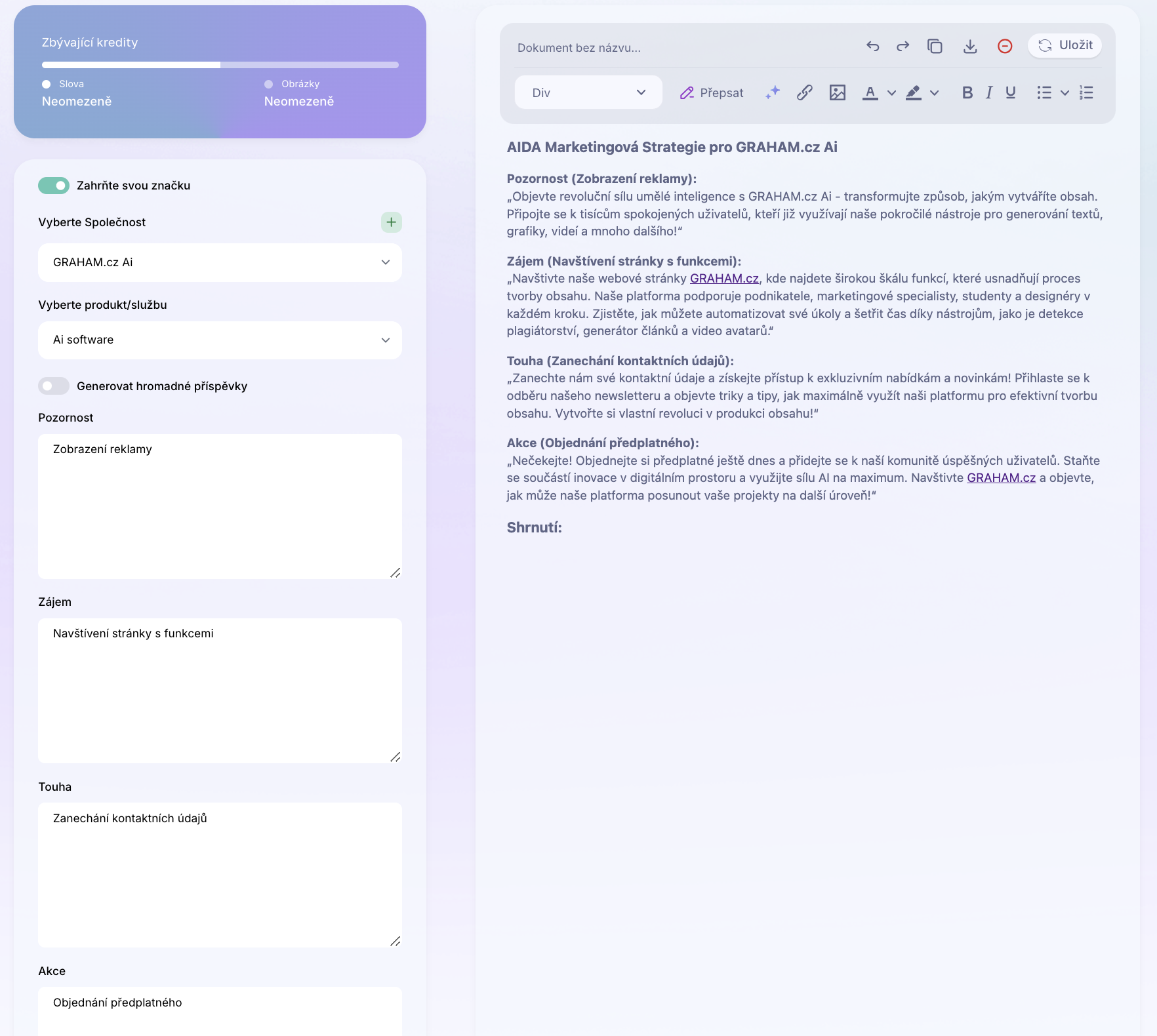Click into the Zájem text area
This screenshot has width=1157, height=1036.
[220, 690]
